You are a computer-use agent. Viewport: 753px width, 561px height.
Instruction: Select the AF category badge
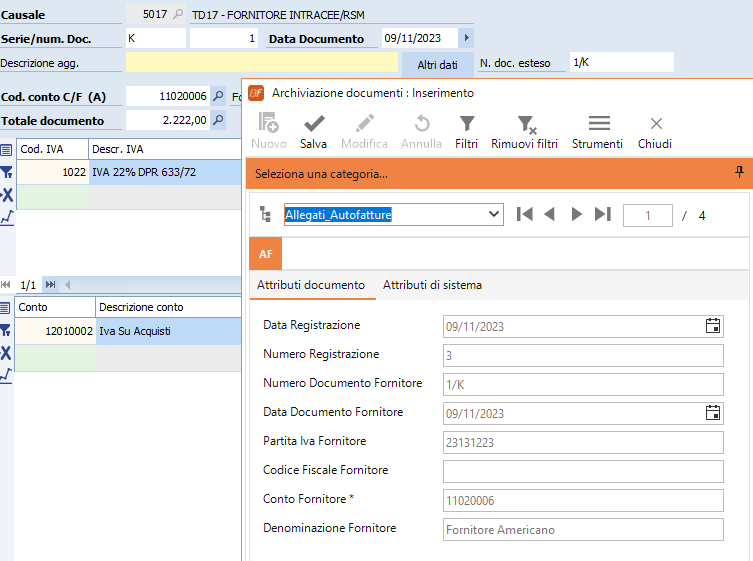coord(266,254)
